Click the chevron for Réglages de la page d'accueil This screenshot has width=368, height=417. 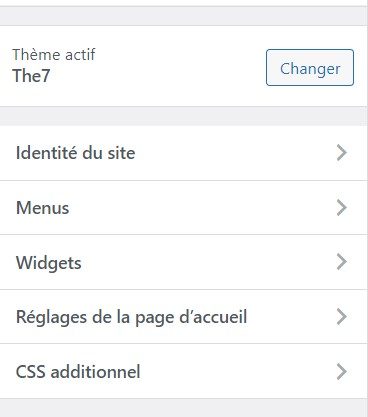[x=342, y=317]
